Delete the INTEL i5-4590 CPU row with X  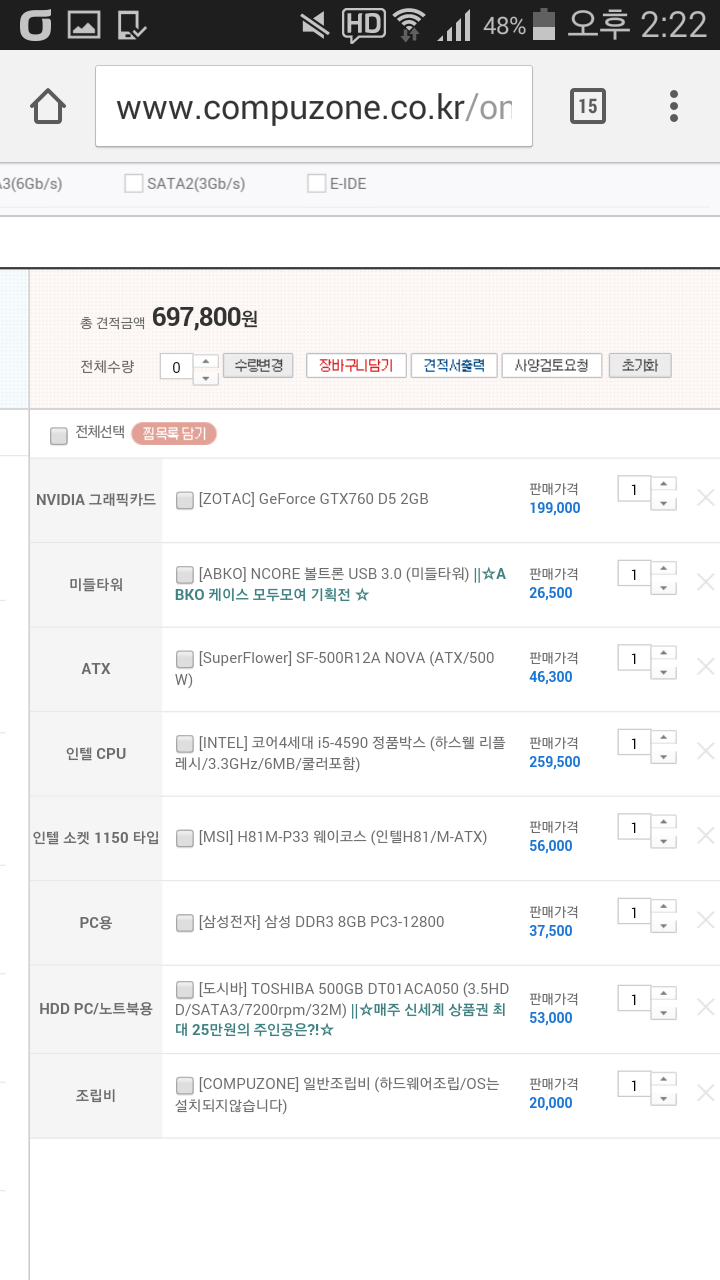(705, 751)
